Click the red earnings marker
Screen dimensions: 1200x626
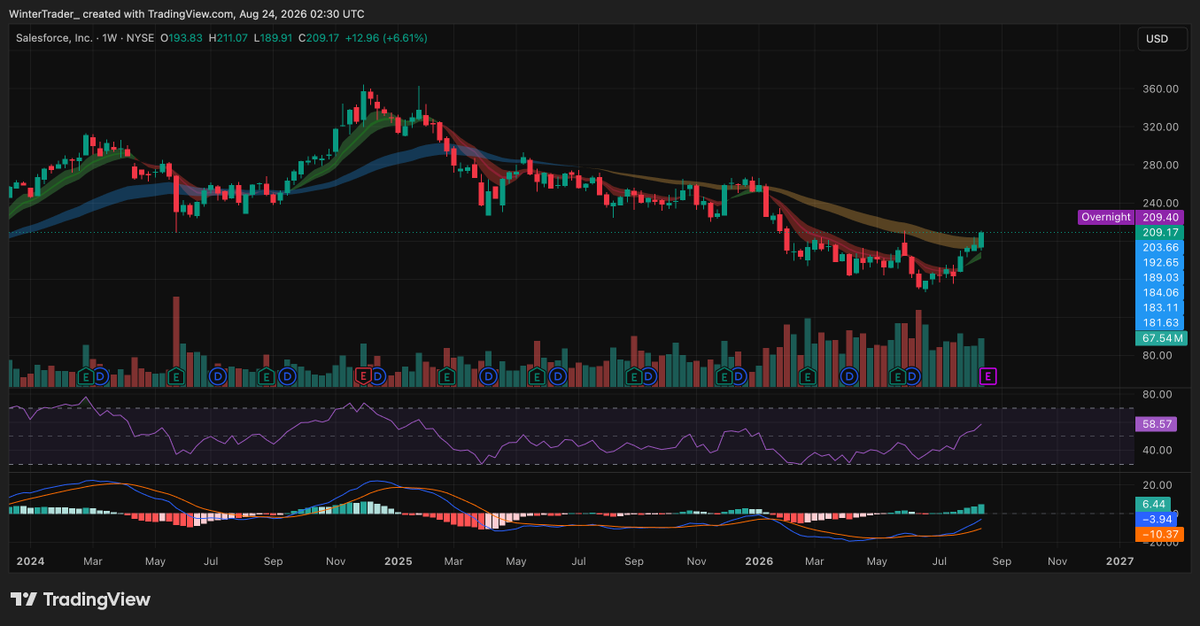pos(364,376)
